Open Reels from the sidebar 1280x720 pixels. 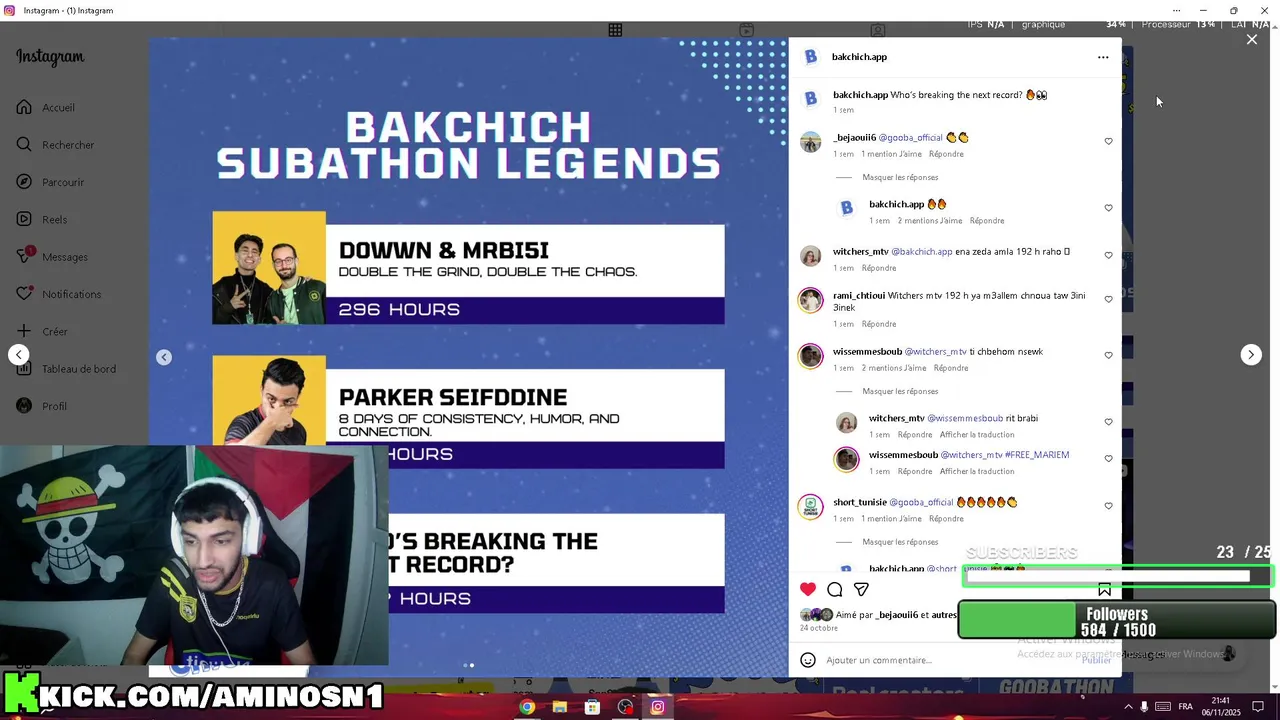click(42, 219)
